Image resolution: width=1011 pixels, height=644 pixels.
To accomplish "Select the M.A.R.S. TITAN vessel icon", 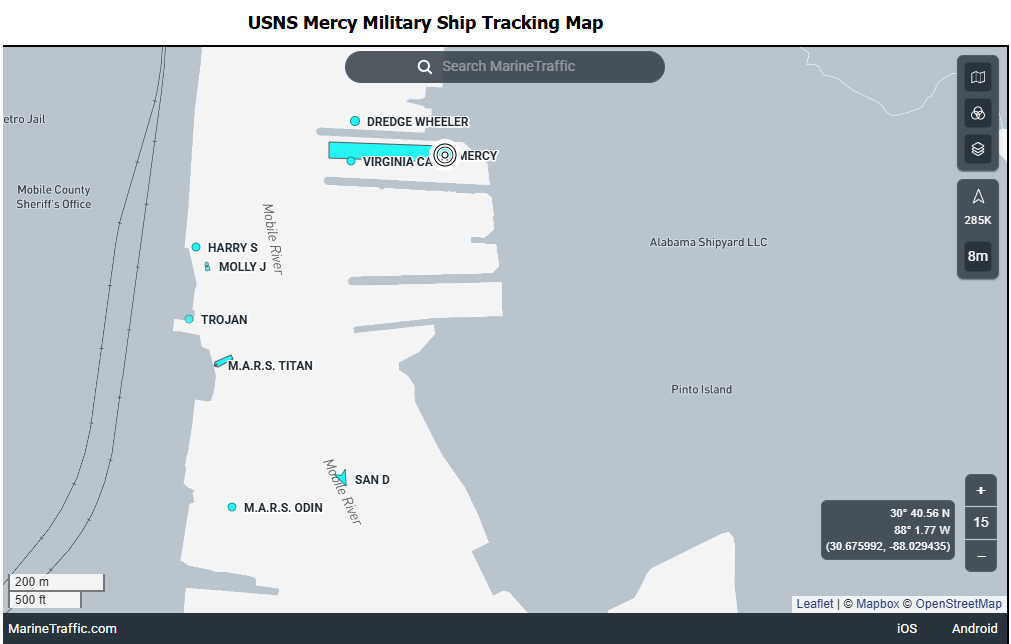I will [x=223, y=361].
